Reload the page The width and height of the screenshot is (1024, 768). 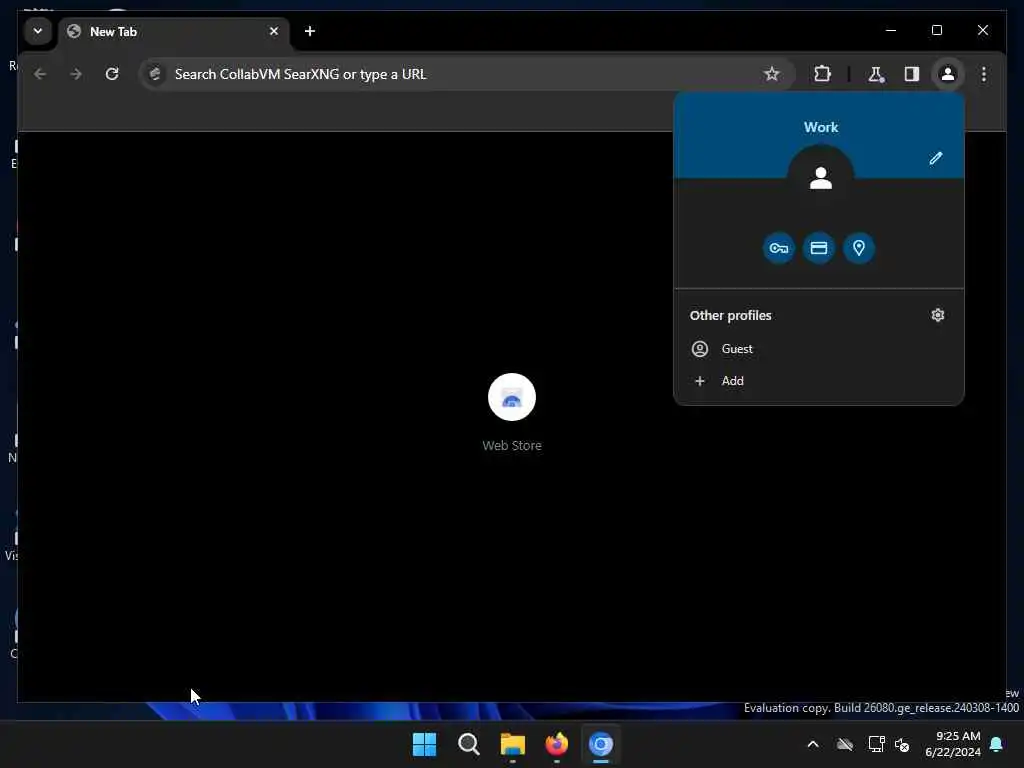pos(112,74)
